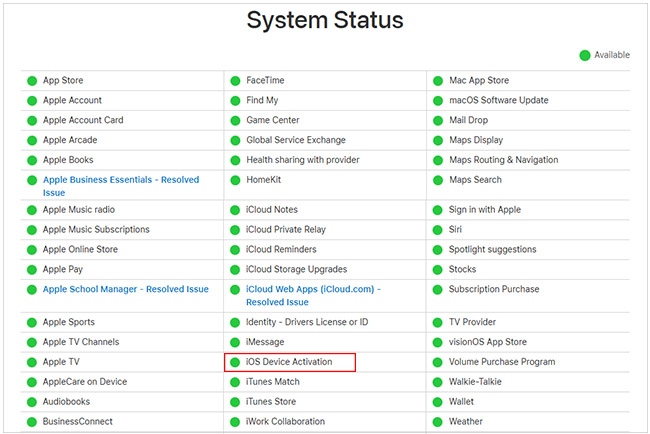Click the iCloud Storage Upgrades entry
650x434 pixels.
click(296, 269)
